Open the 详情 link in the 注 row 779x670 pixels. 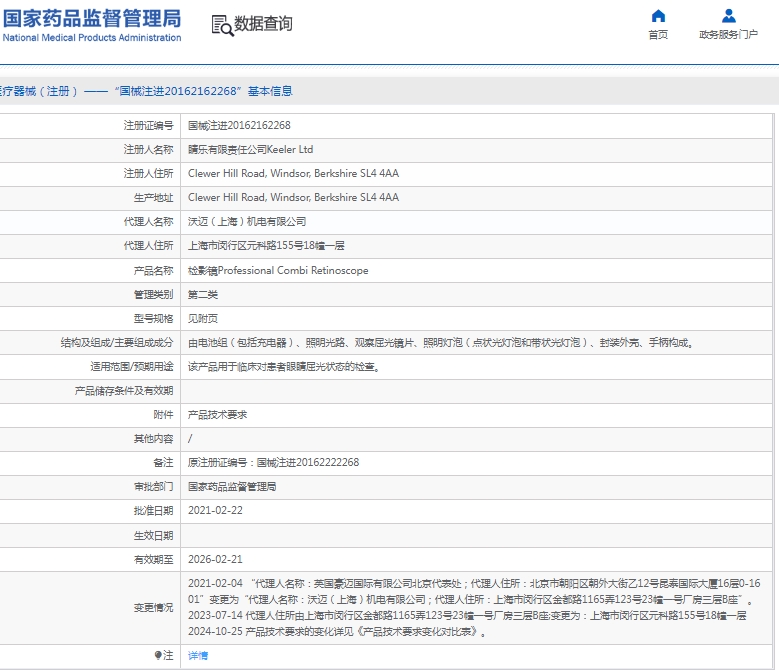[198, 655]
